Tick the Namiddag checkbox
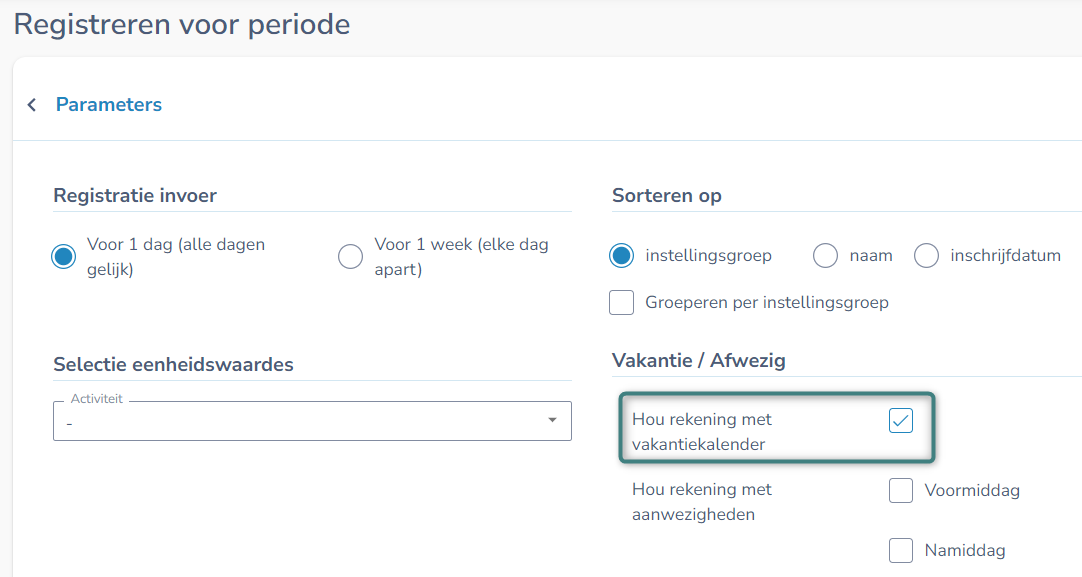This screenshot has width=1082, height=577. [901, 550]
